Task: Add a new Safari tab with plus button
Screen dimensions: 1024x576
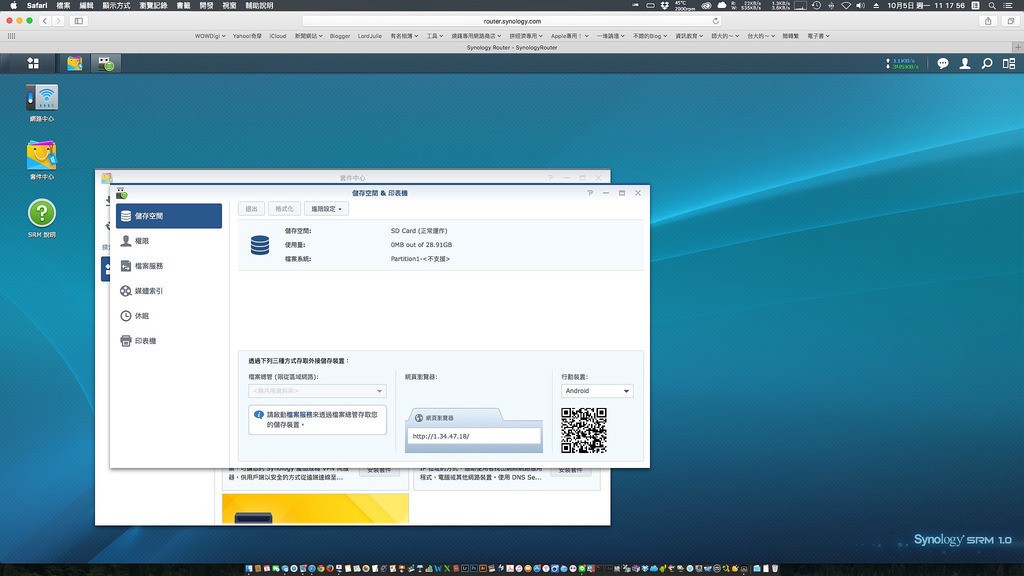Action: tap(1017, 47)
